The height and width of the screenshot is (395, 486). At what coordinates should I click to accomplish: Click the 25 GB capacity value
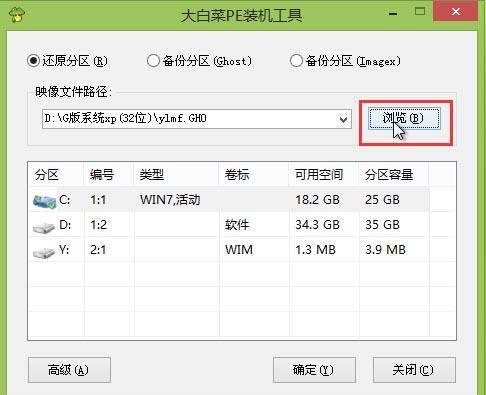pyautogui.click(x=382, y=200)
